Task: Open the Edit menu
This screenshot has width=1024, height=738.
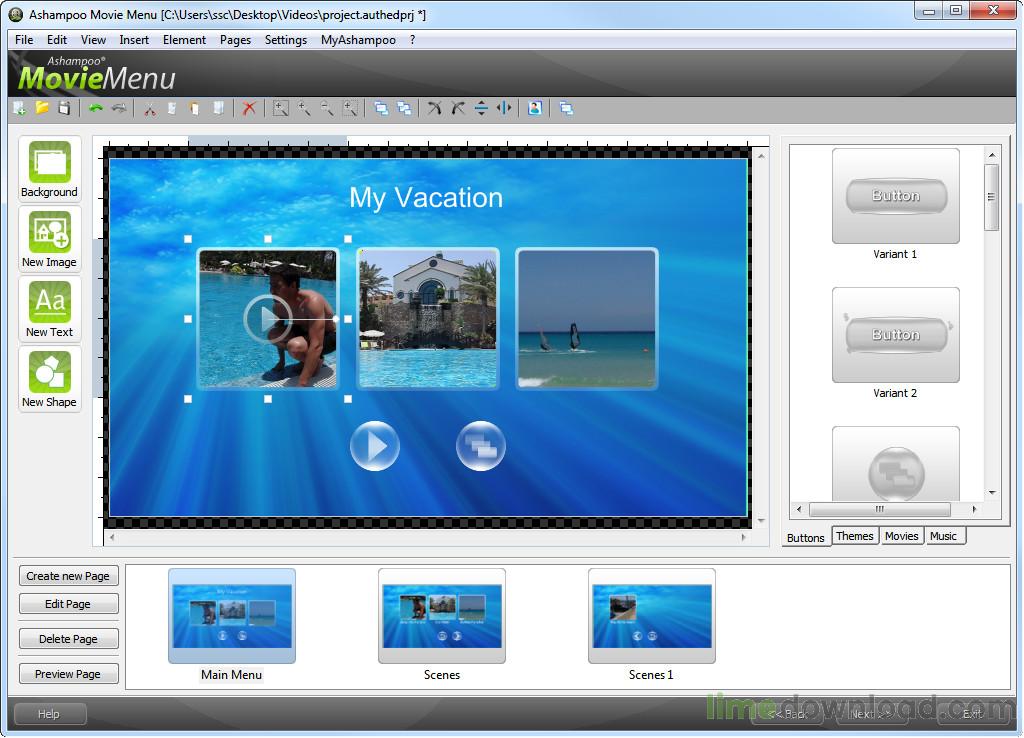Action: coord(57,40)
